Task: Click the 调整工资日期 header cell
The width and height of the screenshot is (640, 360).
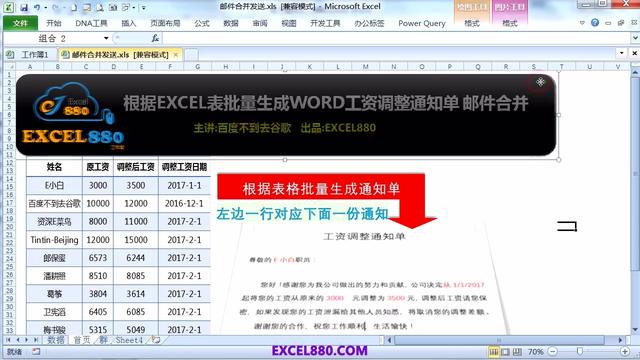Action: (x=184, y=167)
